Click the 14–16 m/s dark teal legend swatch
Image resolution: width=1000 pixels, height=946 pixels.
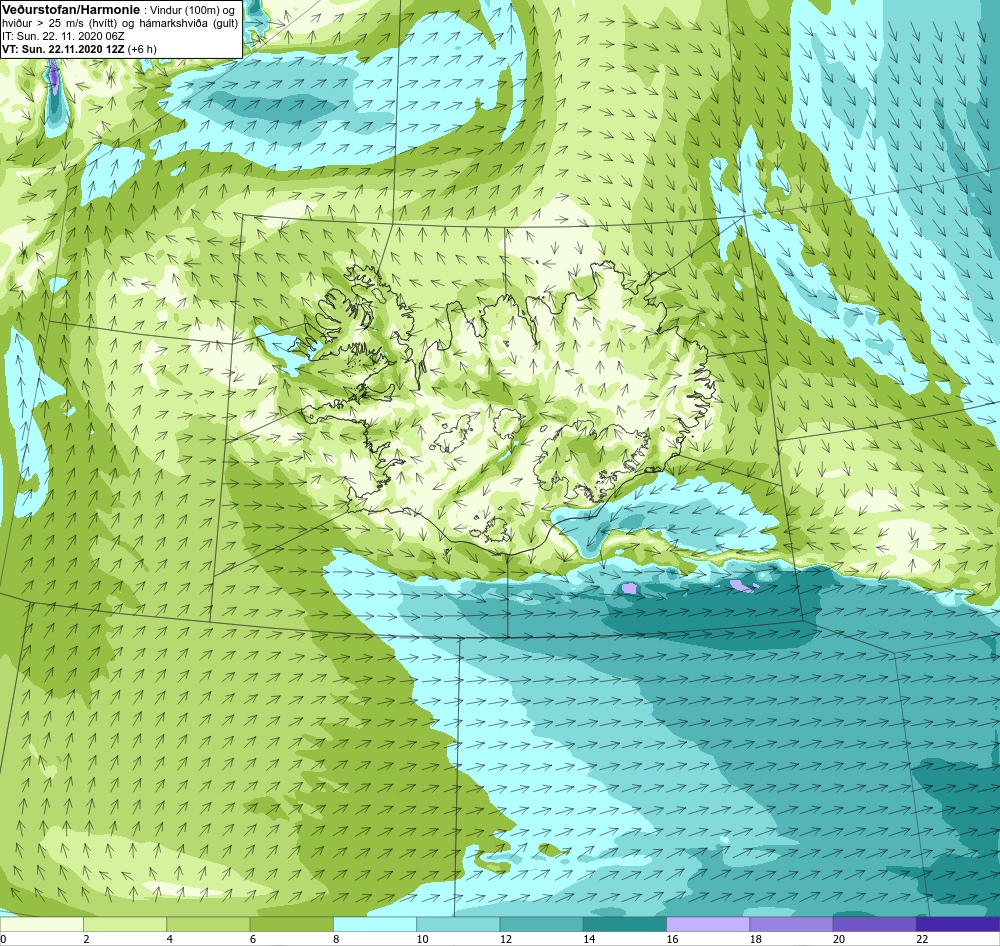[625, 924]
